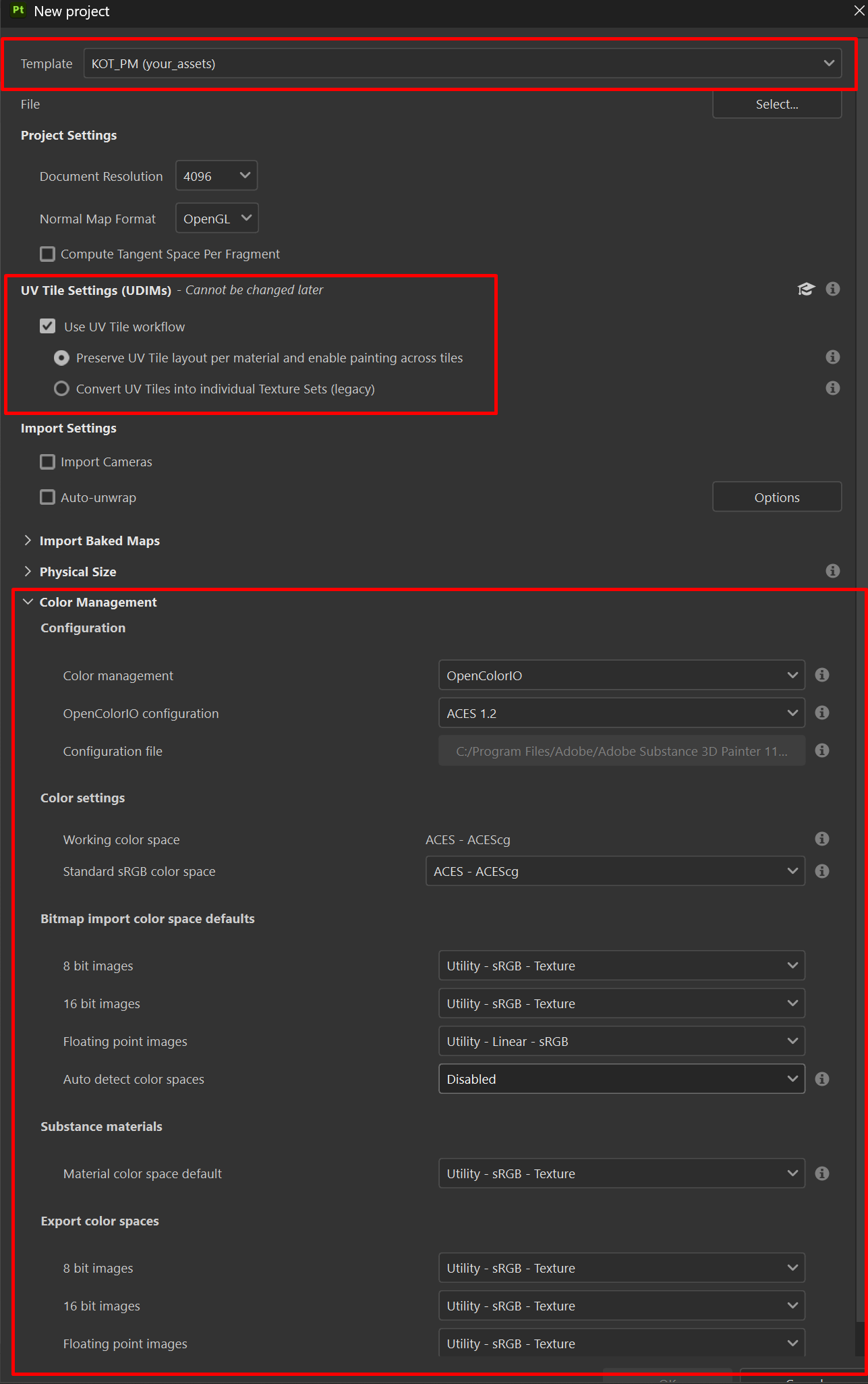Click info icon for Standard sRGB color space
868x1384 pixels.
pyautogui.click(x=822, y=871)
